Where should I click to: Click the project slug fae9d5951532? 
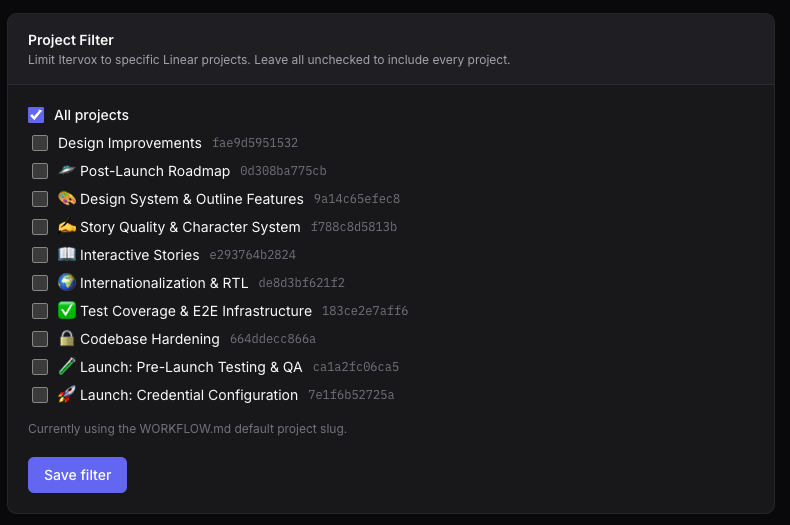click(255, 144)
